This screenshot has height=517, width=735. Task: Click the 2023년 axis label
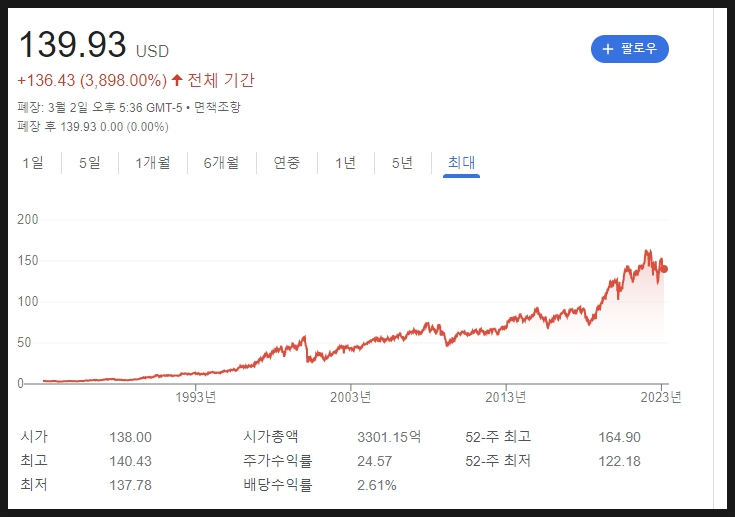pos(661,397)
